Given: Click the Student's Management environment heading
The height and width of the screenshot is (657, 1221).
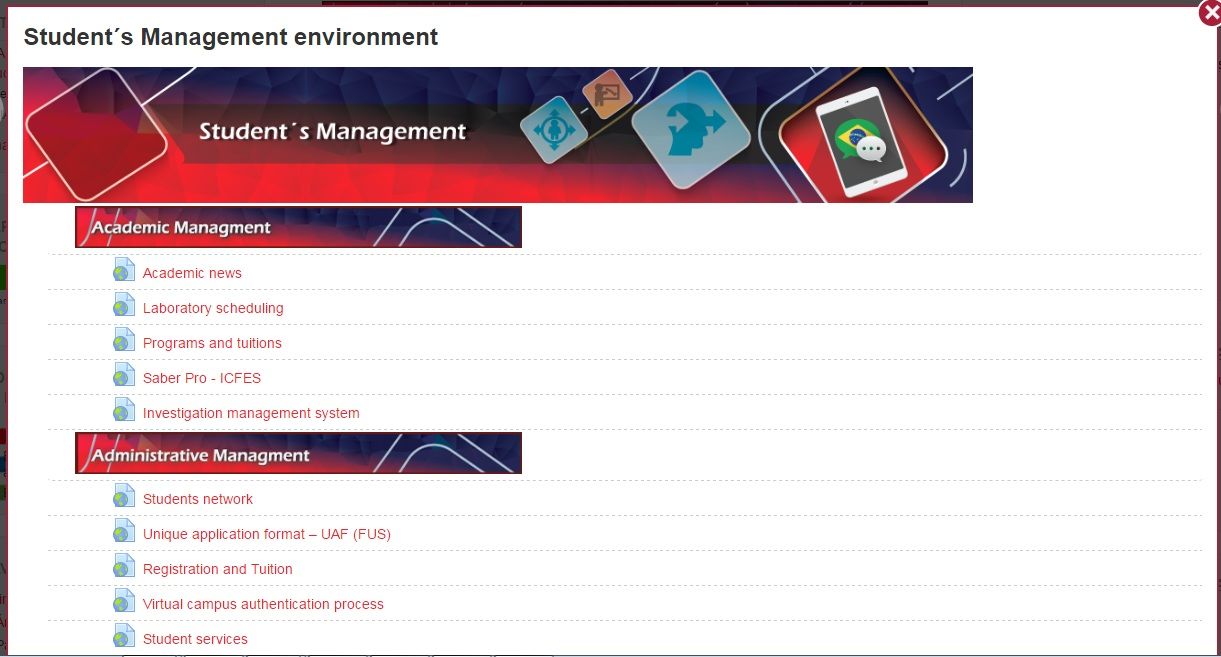Looking at the screenshot, I should [231, 37].
